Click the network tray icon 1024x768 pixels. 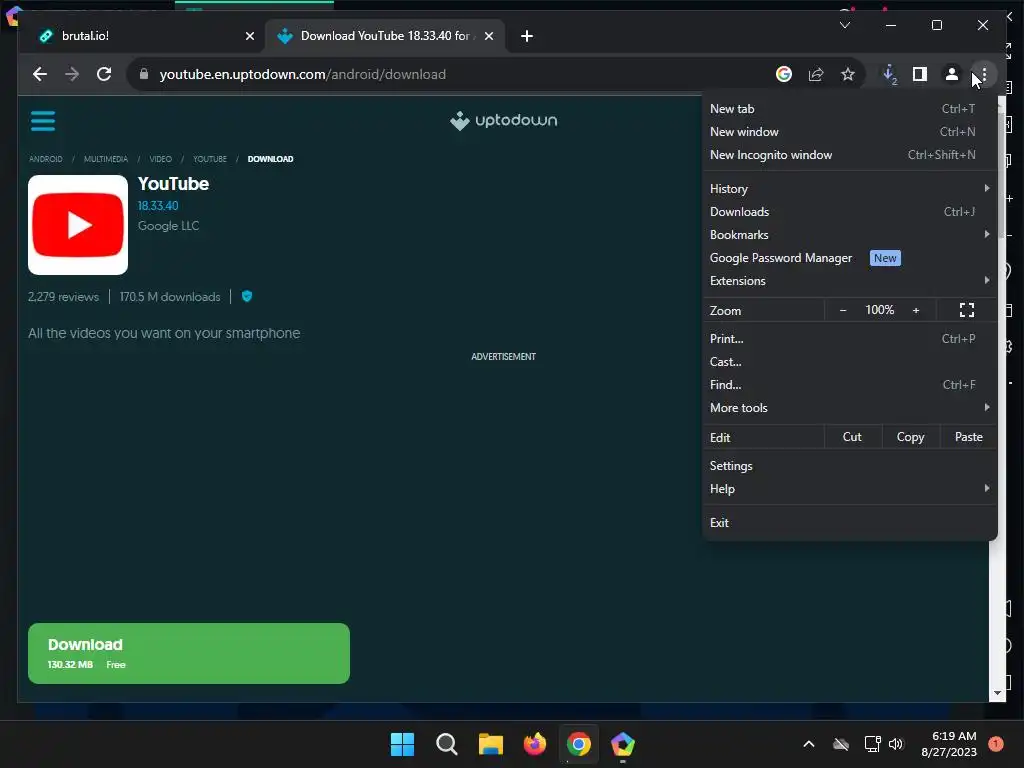point(872,744)
